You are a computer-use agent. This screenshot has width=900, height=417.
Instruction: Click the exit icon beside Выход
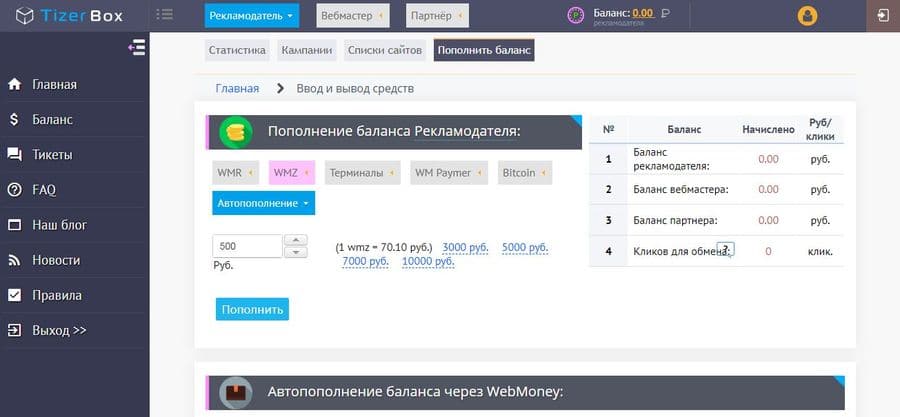[14, 330]
